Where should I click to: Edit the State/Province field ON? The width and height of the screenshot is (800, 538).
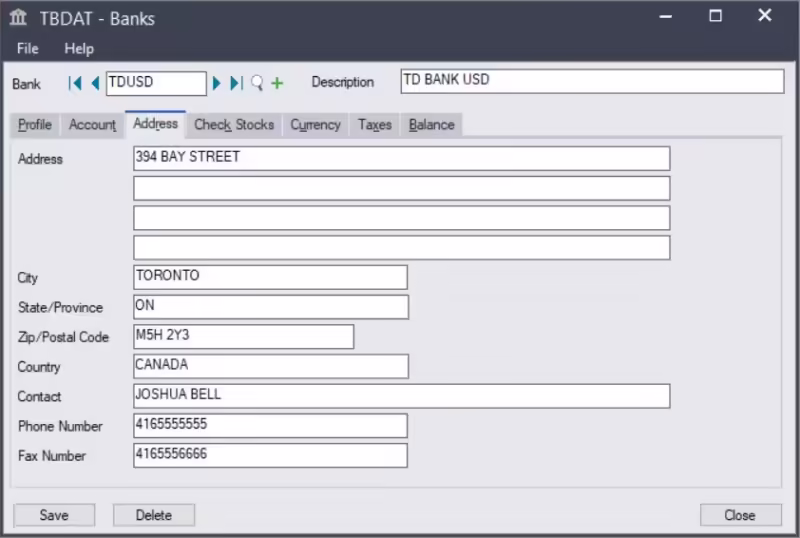tap(271, 307)
